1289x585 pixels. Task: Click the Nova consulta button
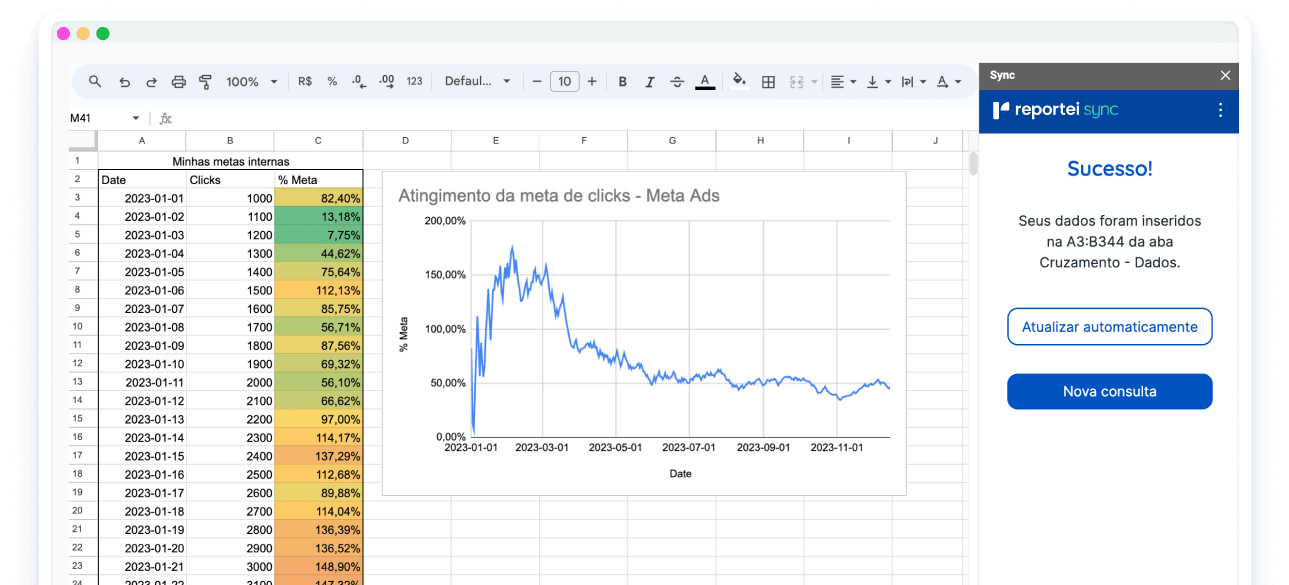(1109, 392)
